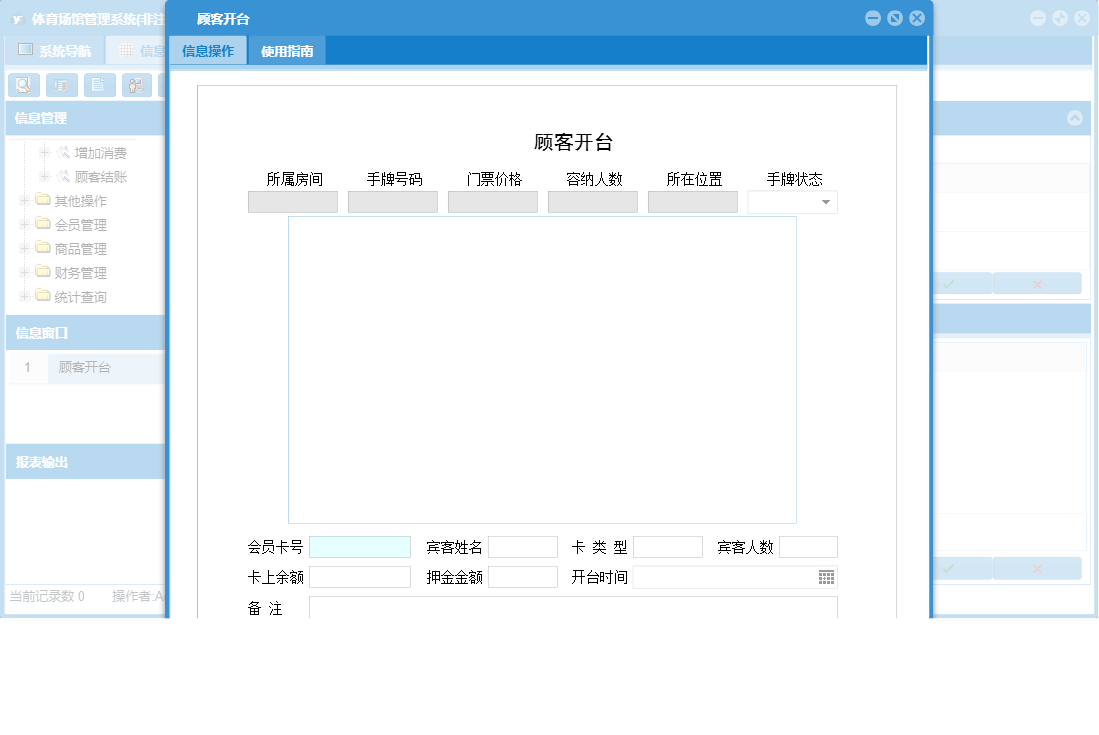Click the 会员卡号 input field
Screen dimensions: 1099x735
(x=360, y=546)
